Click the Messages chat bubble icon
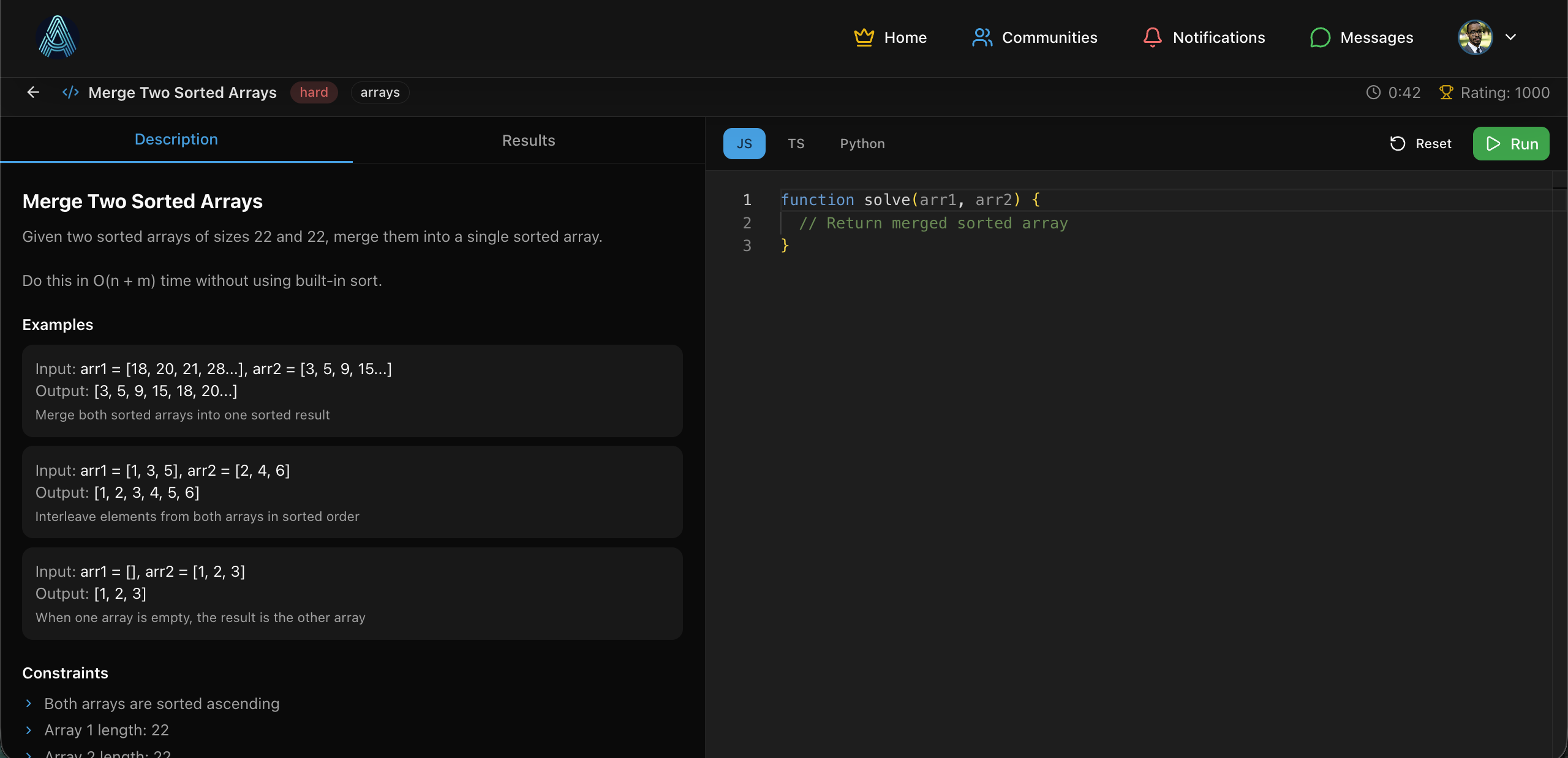This screenshot has width=1568, height=758. click(x=1320, y=37)
